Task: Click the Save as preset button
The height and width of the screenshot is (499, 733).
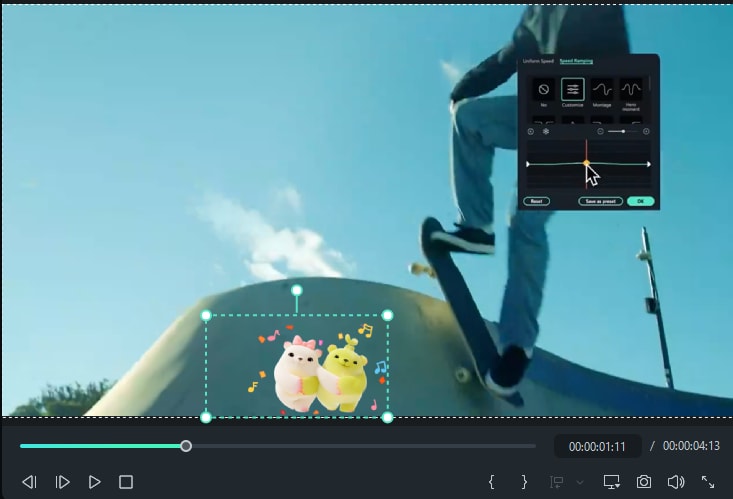Action: coord(600,201)
